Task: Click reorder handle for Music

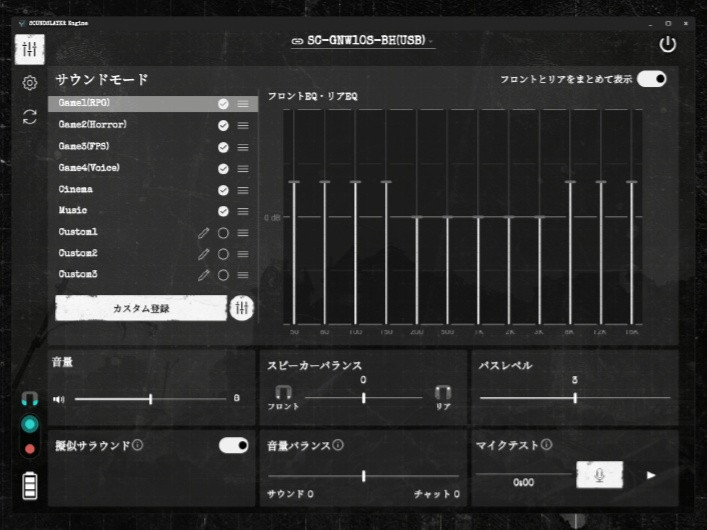Action: pyautogui.click(x=243, y=212)
